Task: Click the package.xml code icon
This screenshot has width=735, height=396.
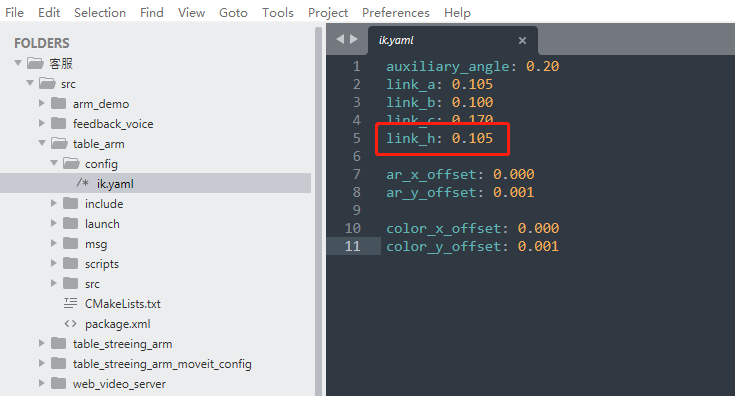Action: point(70,323)
